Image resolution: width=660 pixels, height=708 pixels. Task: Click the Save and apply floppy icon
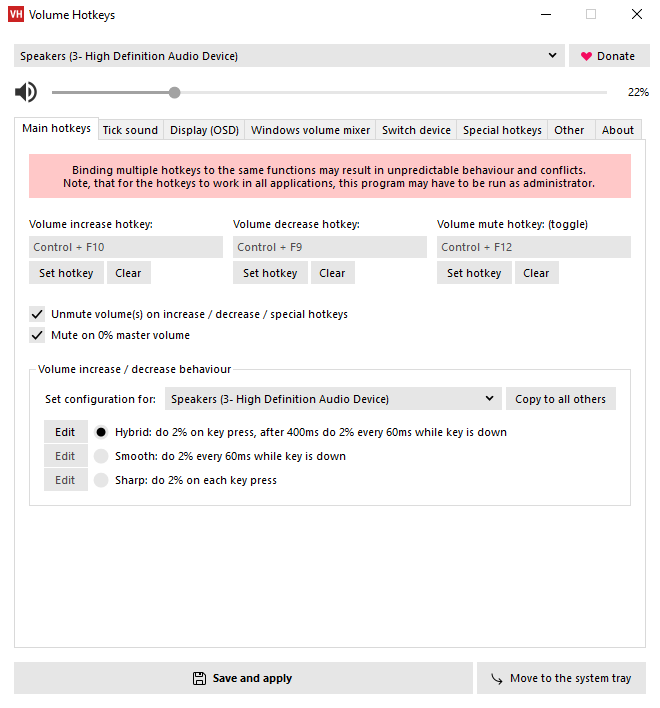coord(199,678)
